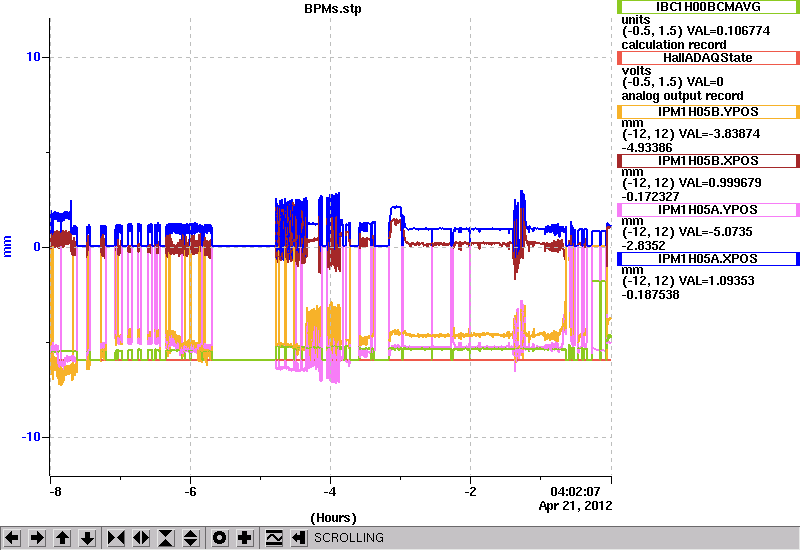Click the 04:02:07 timestamp label
The height and width of the screenshot is (550, 800).
[575, 492]
